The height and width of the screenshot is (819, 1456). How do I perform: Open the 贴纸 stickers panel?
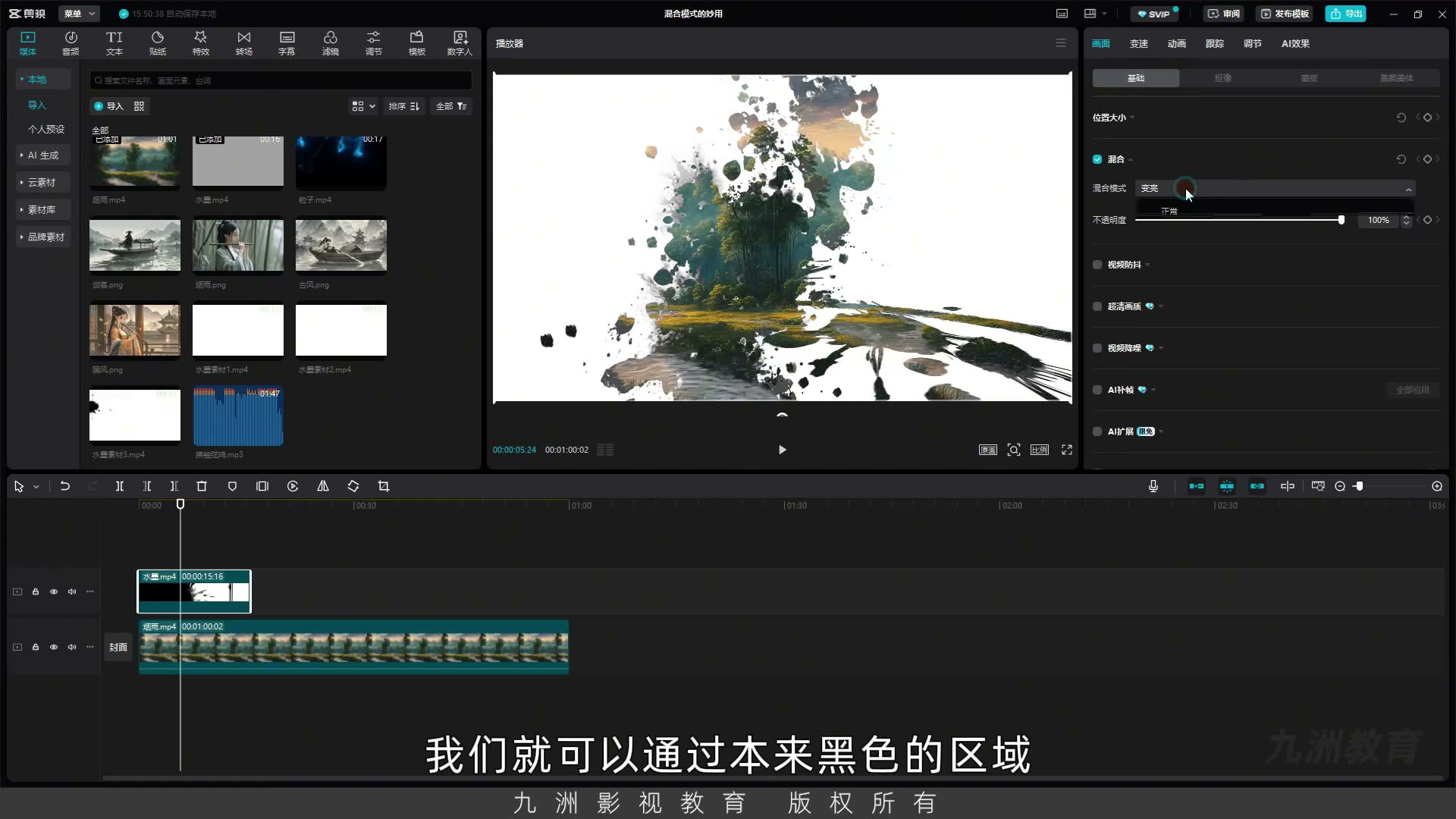(x=157, y=43)
